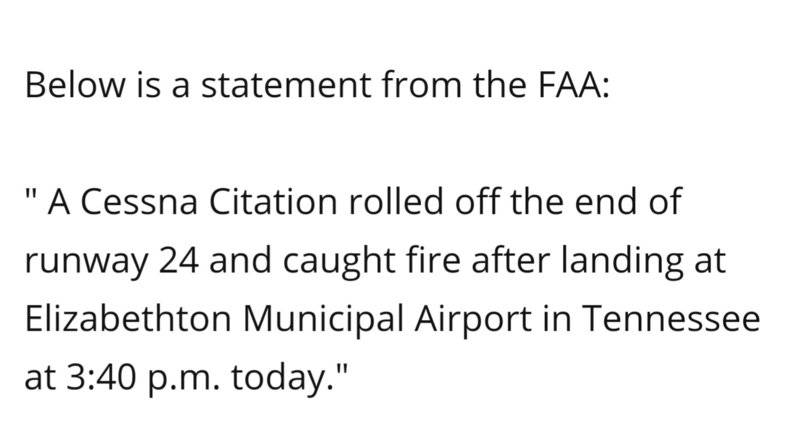This screenshot has height=433, width=800.
Task: Click the word "rolled" in the quote
Action: (x=396, y=202)
